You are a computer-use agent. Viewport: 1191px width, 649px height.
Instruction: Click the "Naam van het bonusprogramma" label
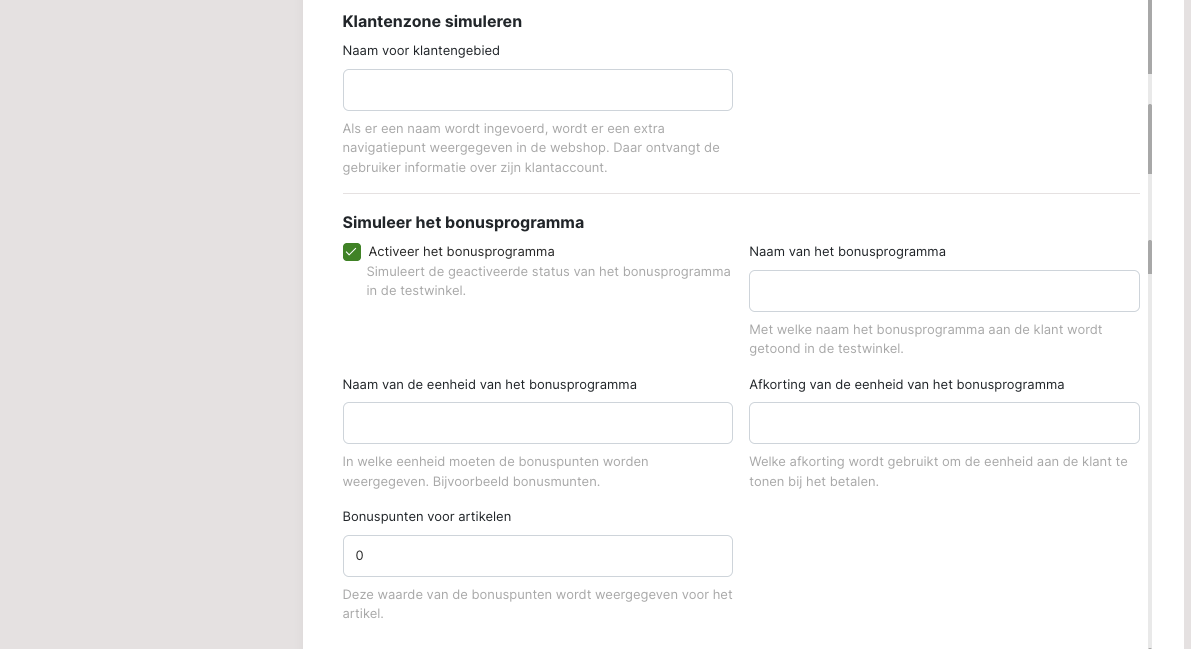click(x=847, y=251)
